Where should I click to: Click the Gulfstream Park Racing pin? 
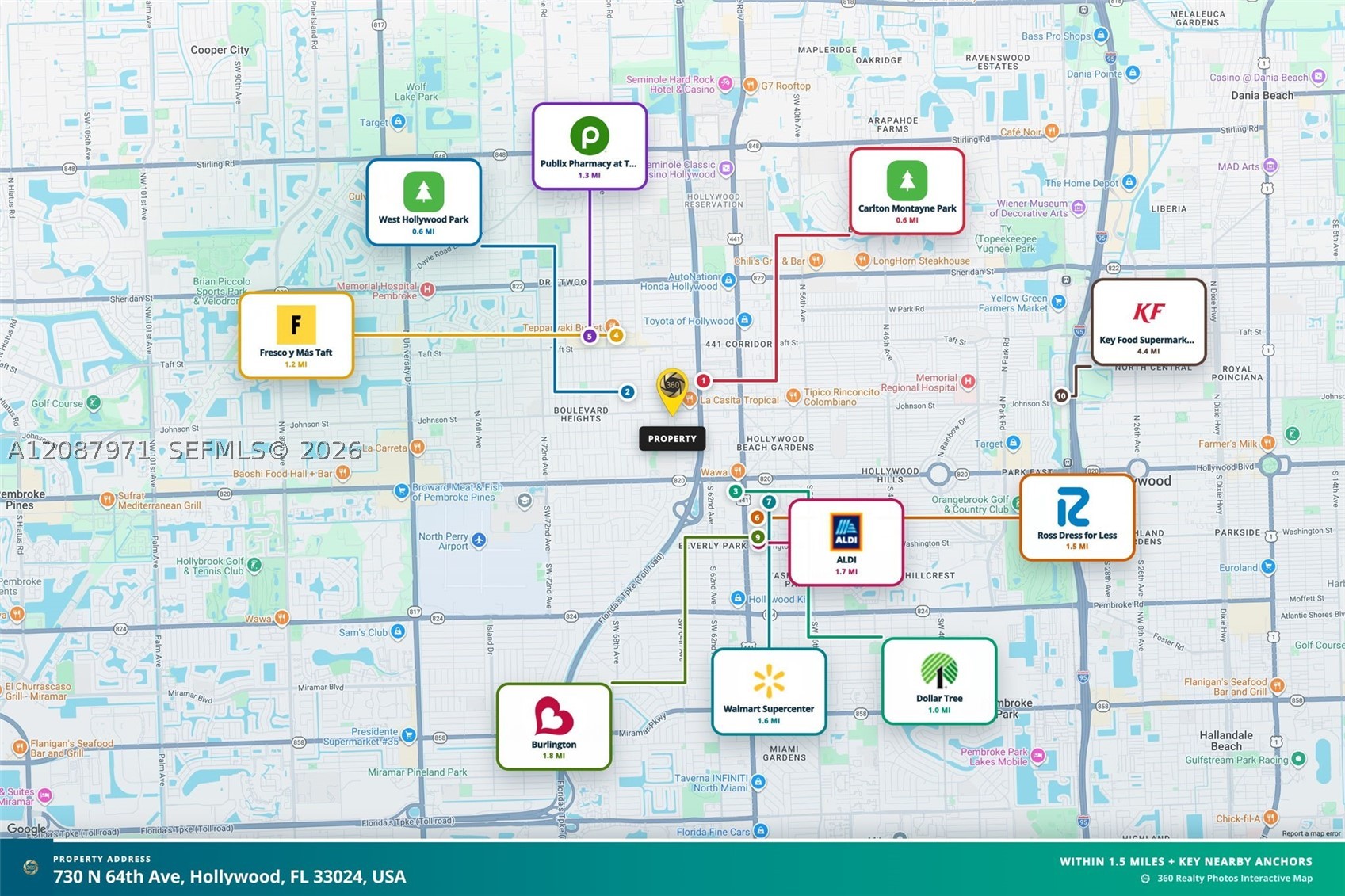pyautogui.click(x=1298, y=759)
